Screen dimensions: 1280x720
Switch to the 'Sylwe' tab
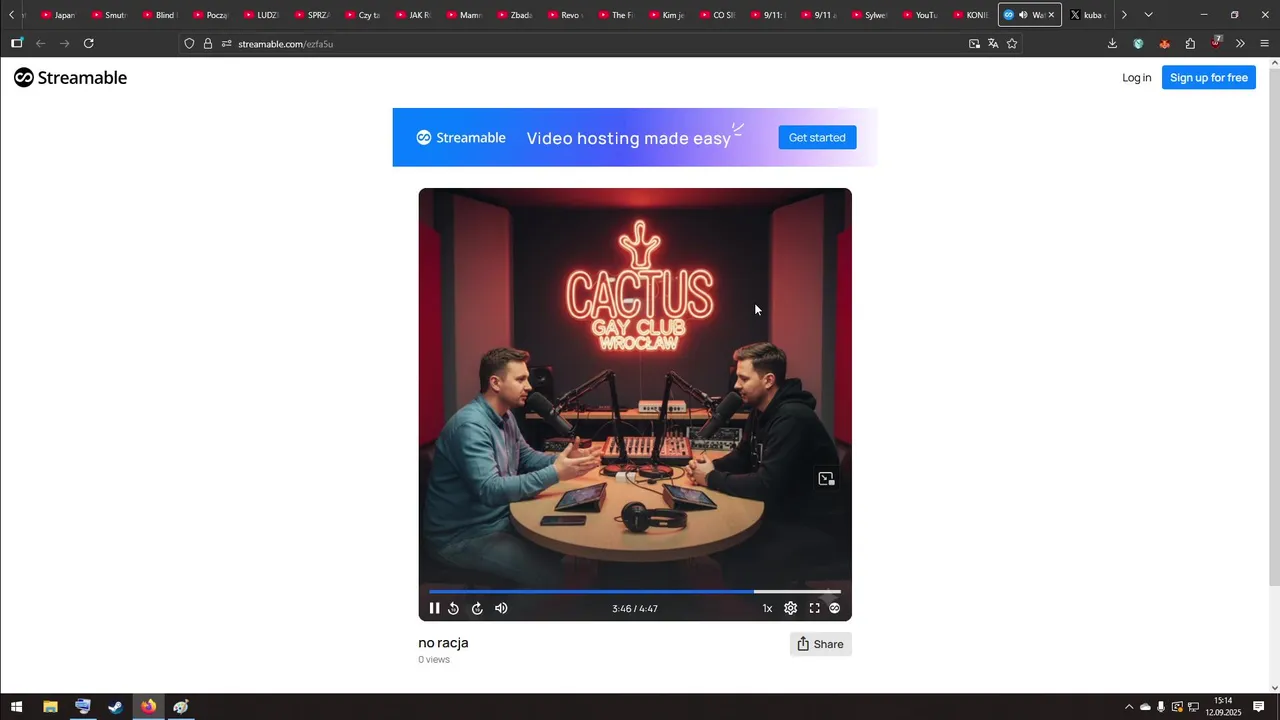point(870,15)
